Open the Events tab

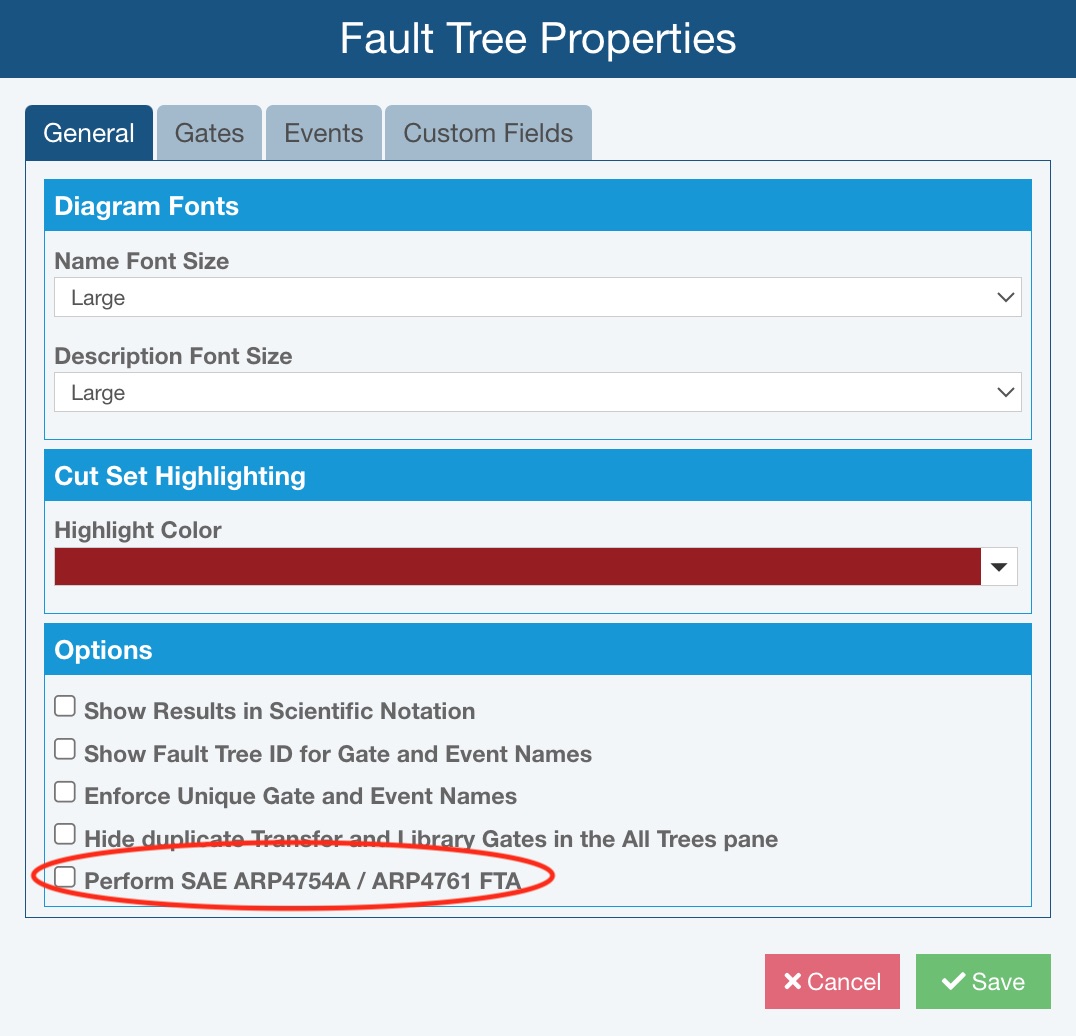(323, 133)
